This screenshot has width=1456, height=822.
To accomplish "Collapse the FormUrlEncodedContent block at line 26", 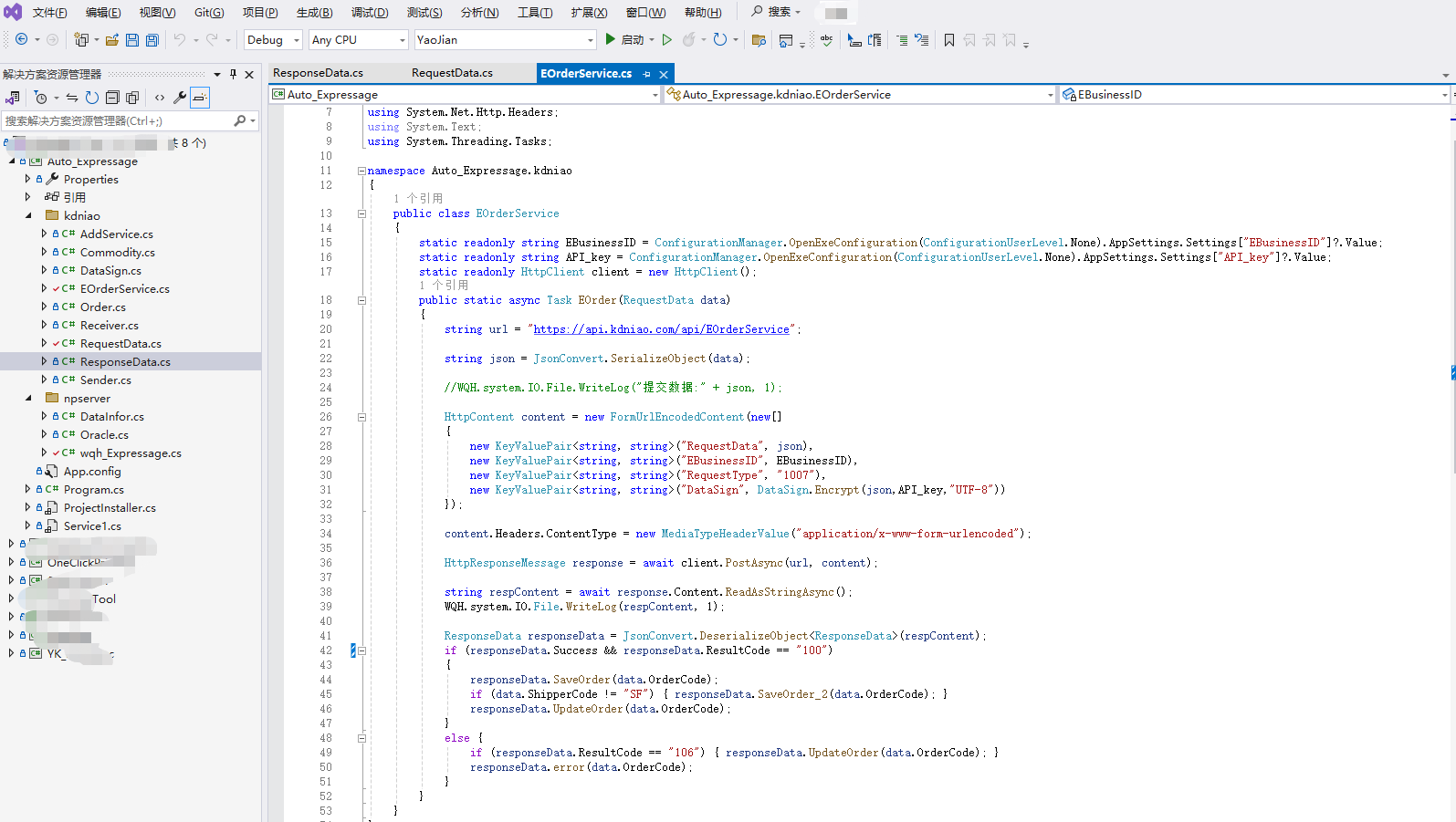I will (361, 417).
